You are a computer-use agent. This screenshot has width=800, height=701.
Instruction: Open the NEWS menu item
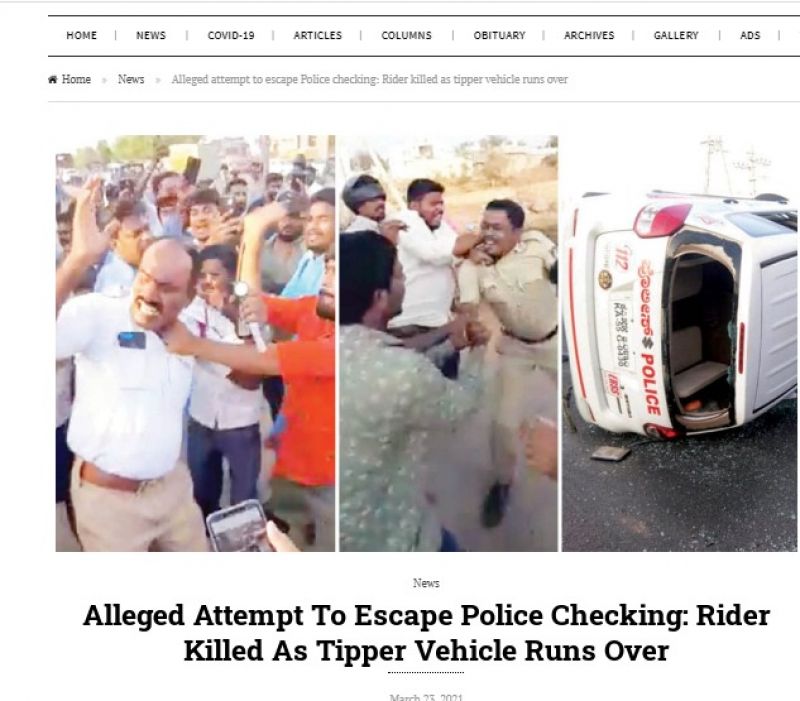pos(151,35)
